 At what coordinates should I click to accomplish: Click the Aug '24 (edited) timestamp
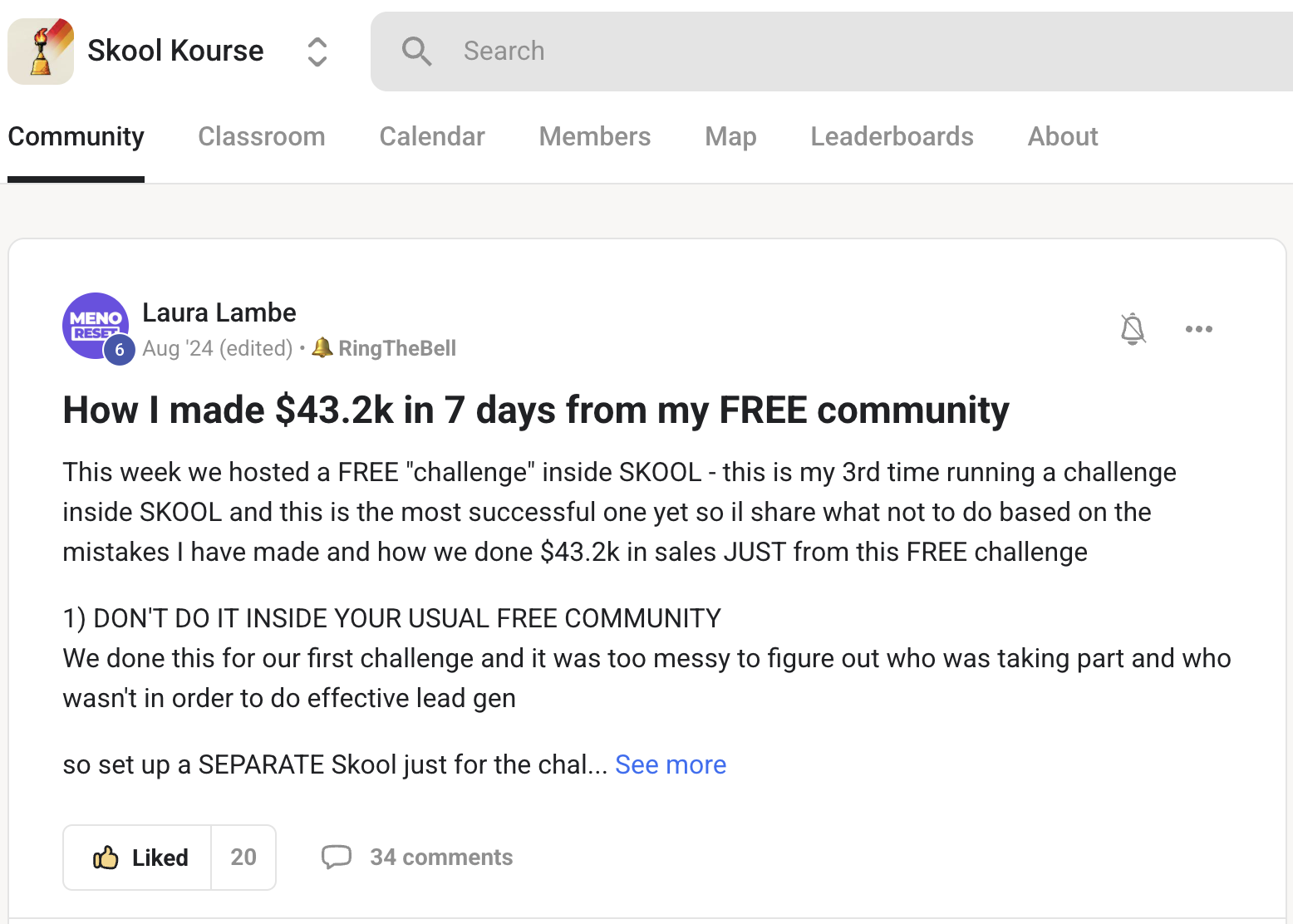click(x=218, y=348)
